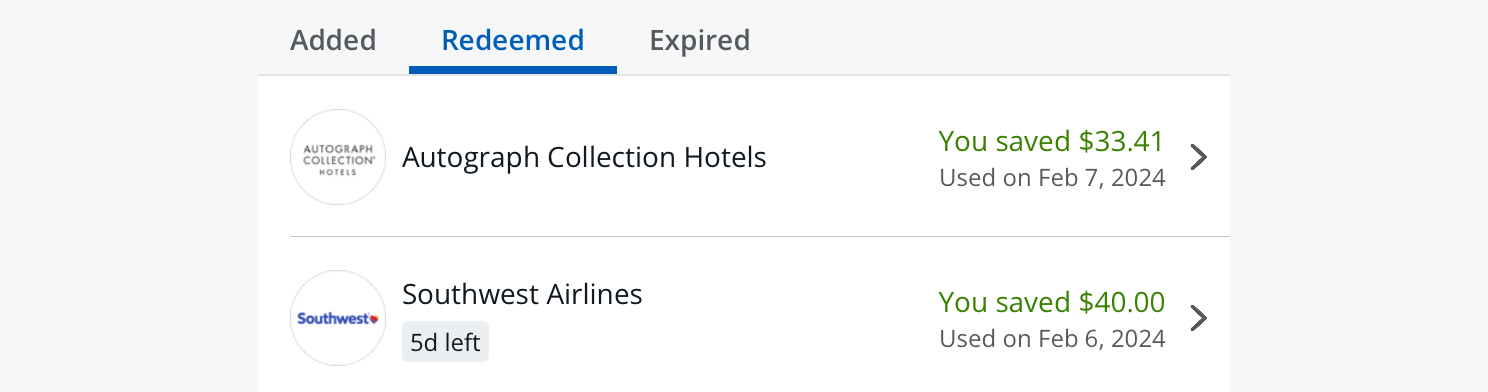Viewport: 1488px width, 392px height.
Task: Select the Redeemed tab
Action: [x=513, y=40]
